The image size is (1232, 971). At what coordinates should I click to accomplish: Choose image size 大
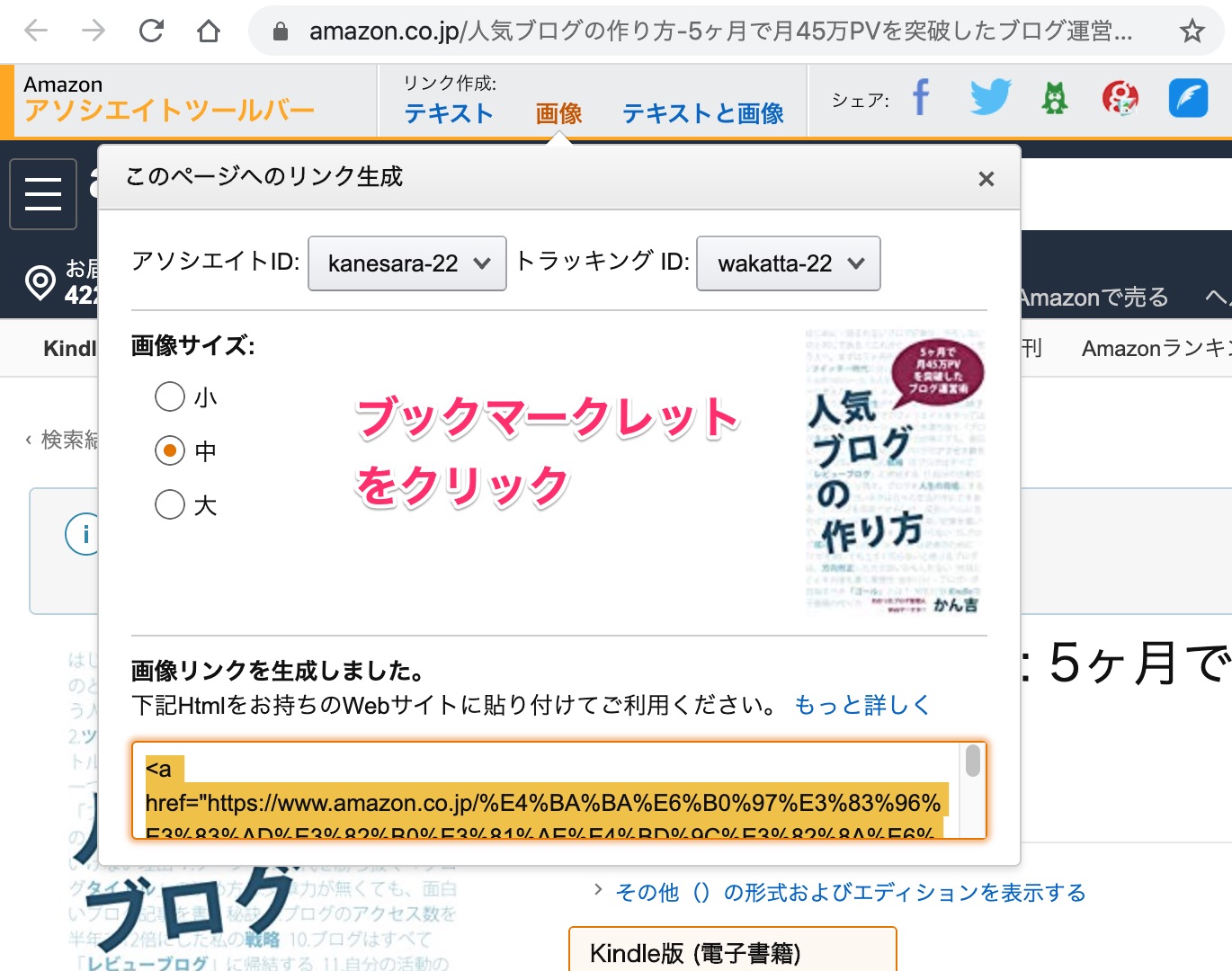pyautogui.click(x=170, y=504)
